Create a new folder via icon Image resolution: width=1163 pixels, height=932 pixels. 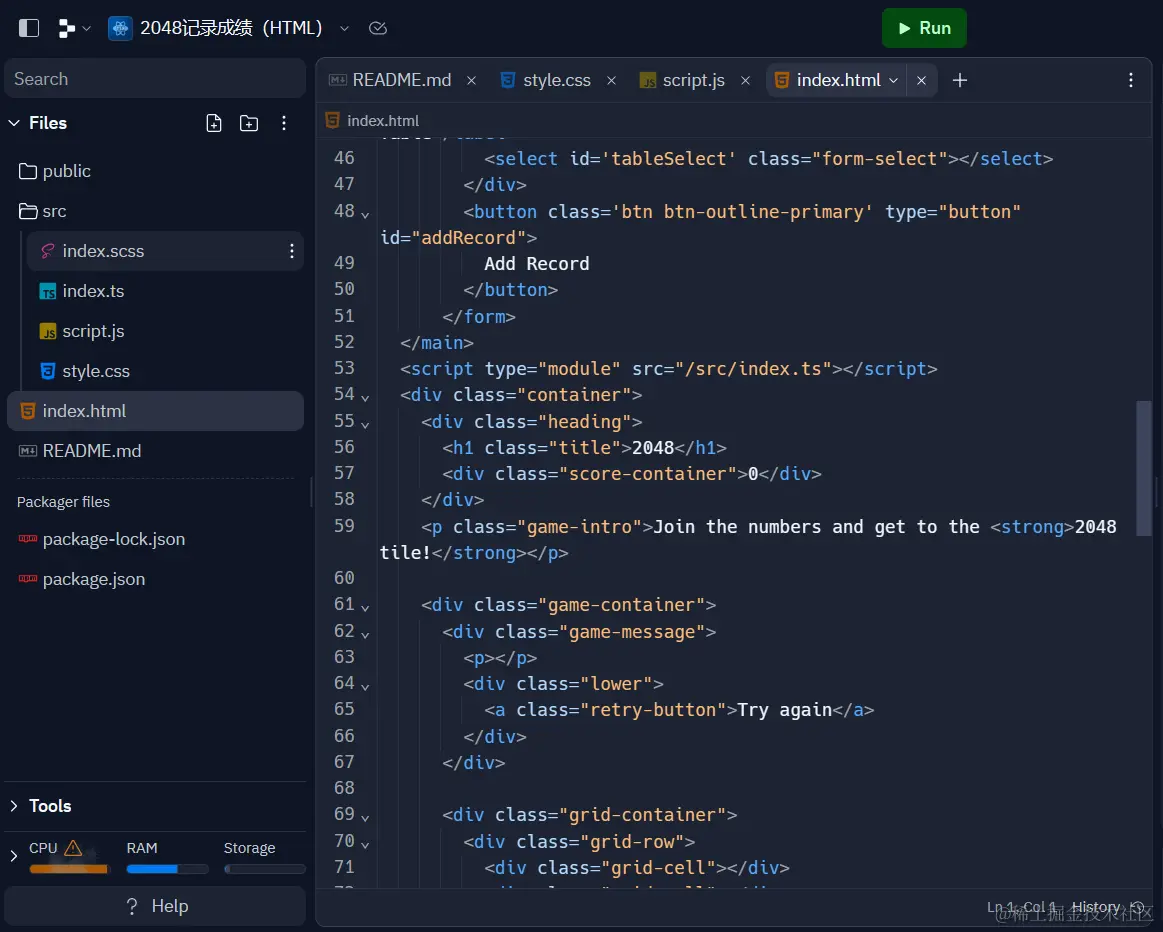249,123
